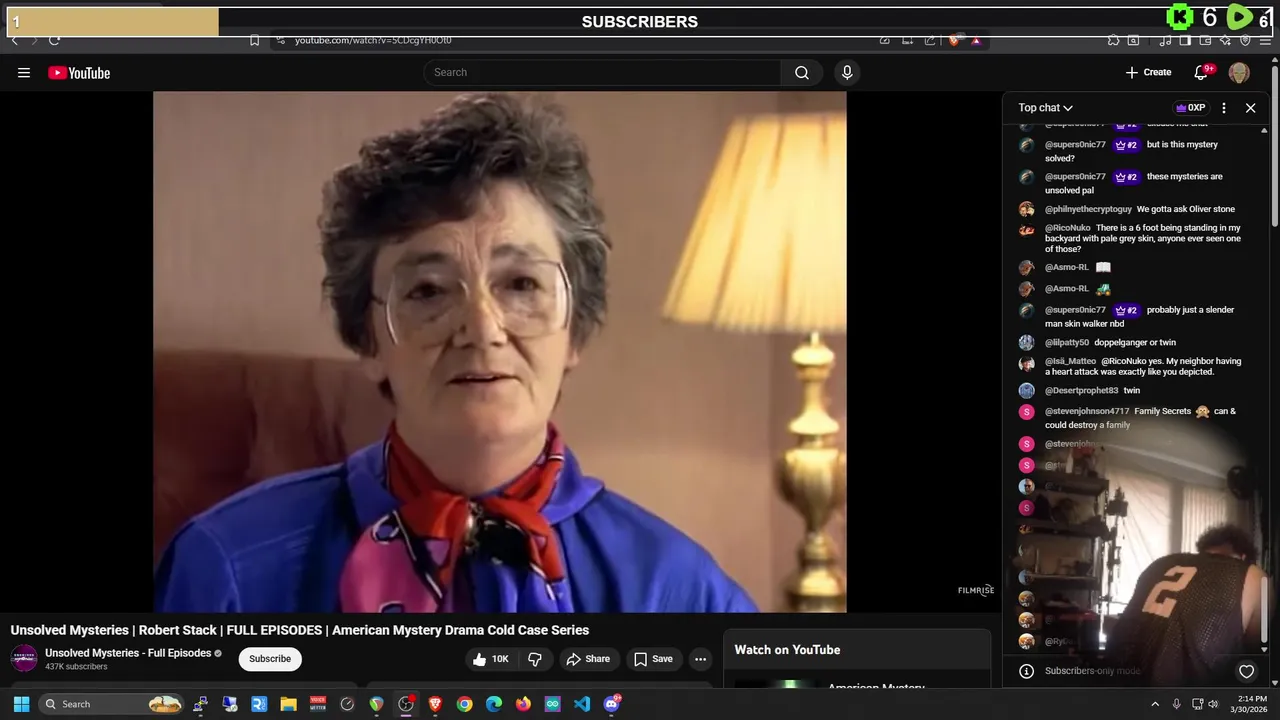
Task: Click @Desertprophet83 chat message 'twin'
Action: point(1132,390)
